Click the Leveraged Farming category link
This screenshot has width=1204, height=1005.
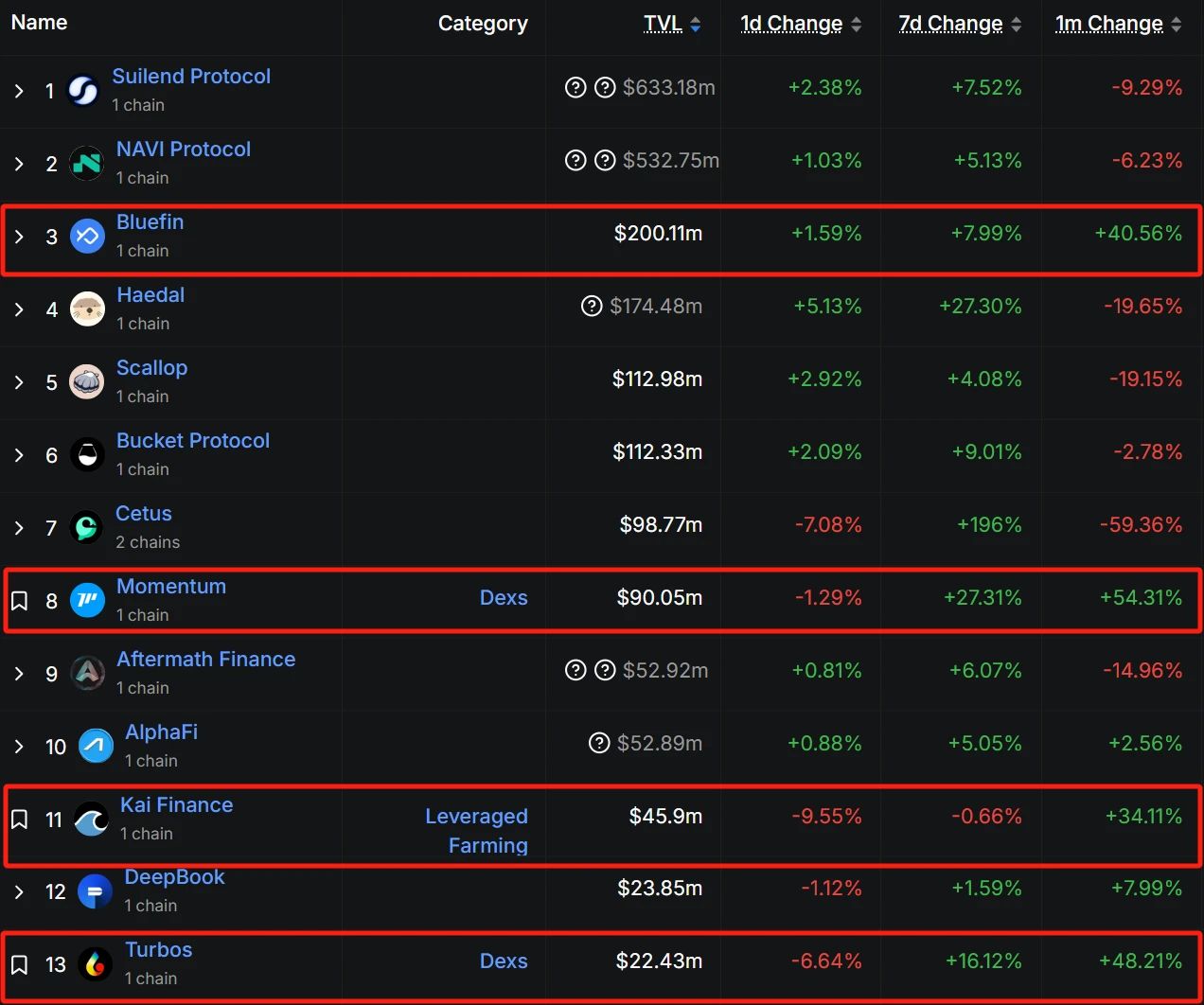tap(476, 830)
